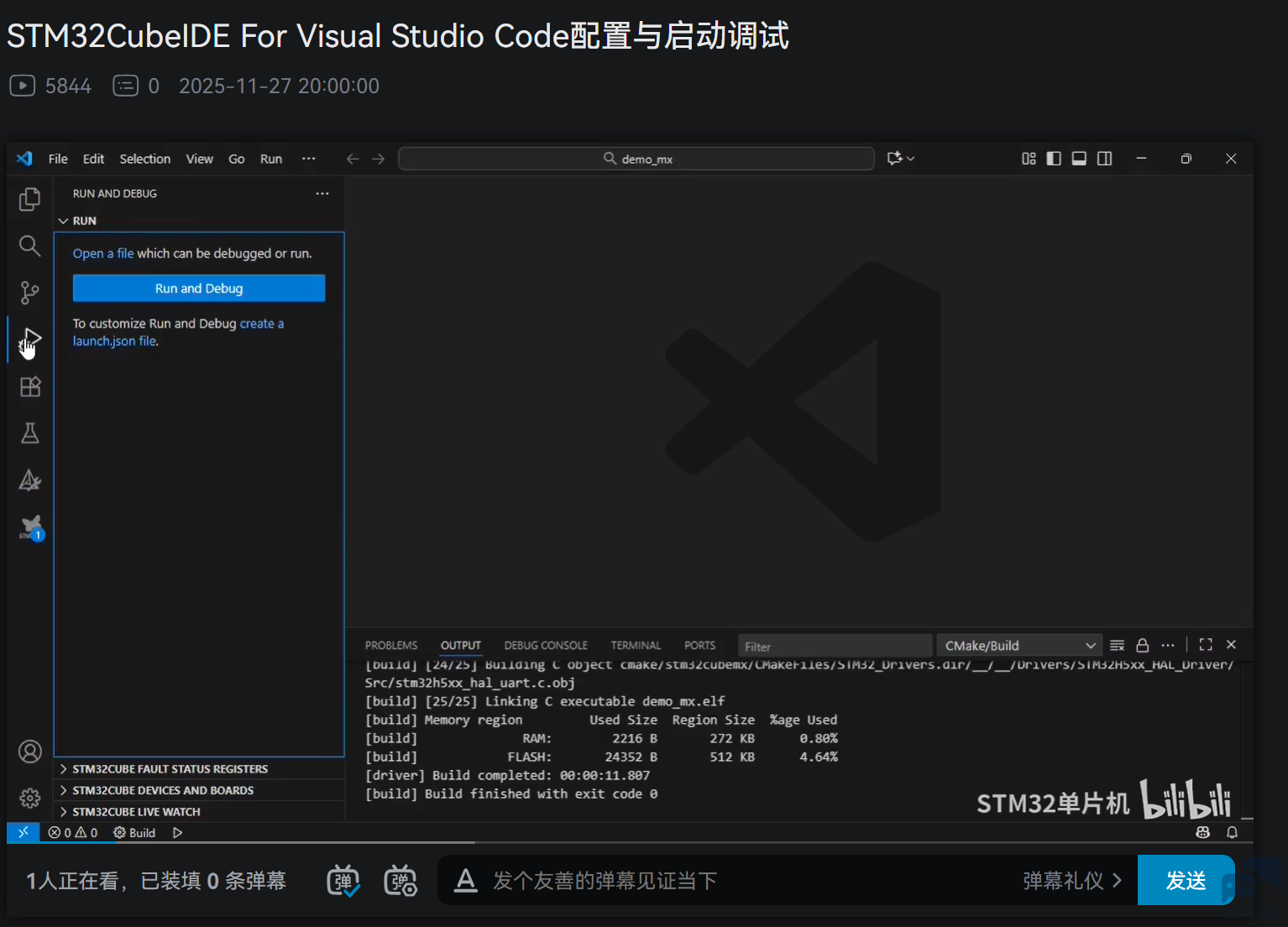Toggle the bottom panel visibility
Viewport: 1288px width, 927px height.
(1079, 159)
